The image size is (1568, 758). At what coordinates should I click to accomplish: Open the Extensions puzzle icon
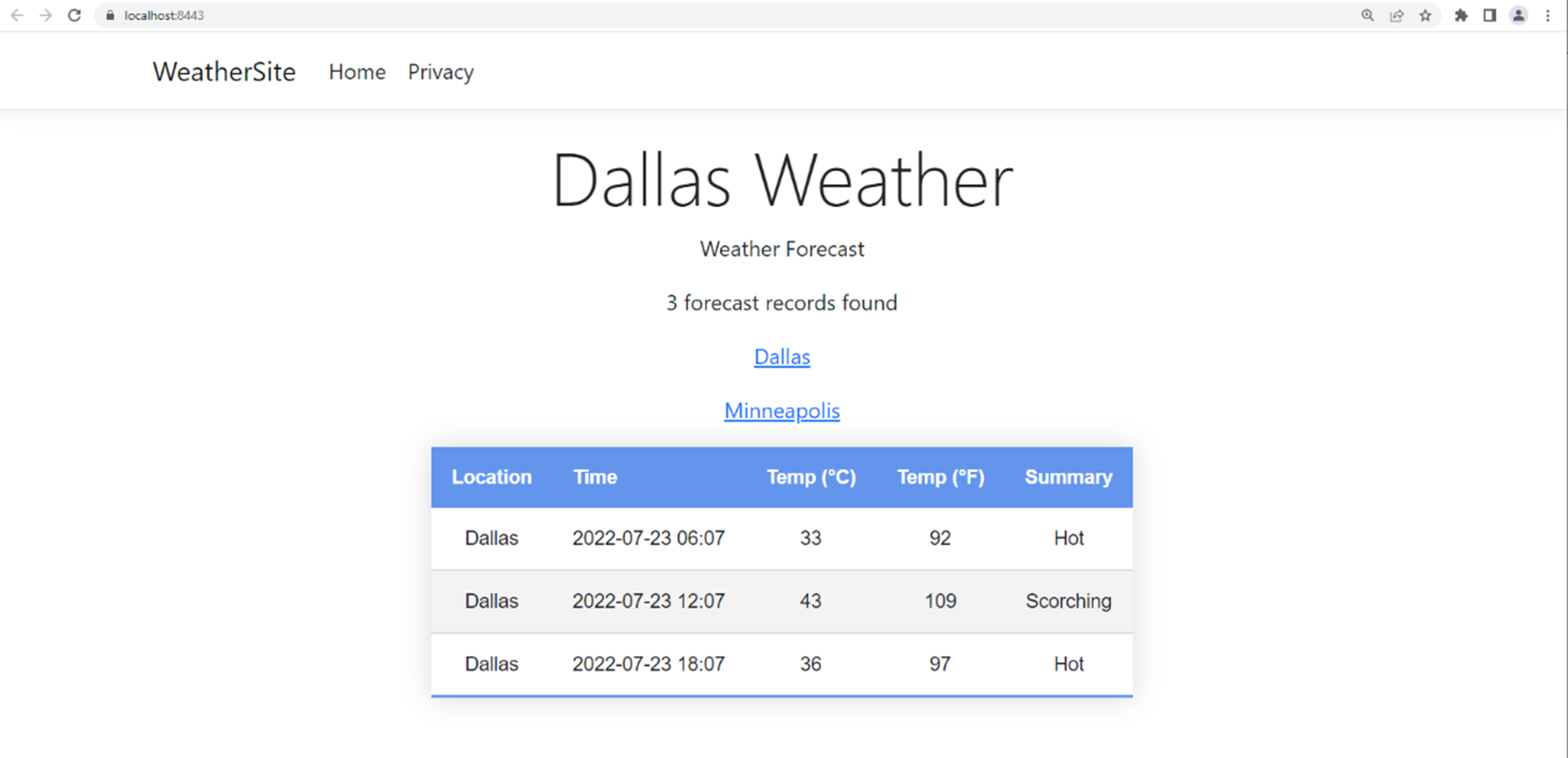pos(1461,15)
